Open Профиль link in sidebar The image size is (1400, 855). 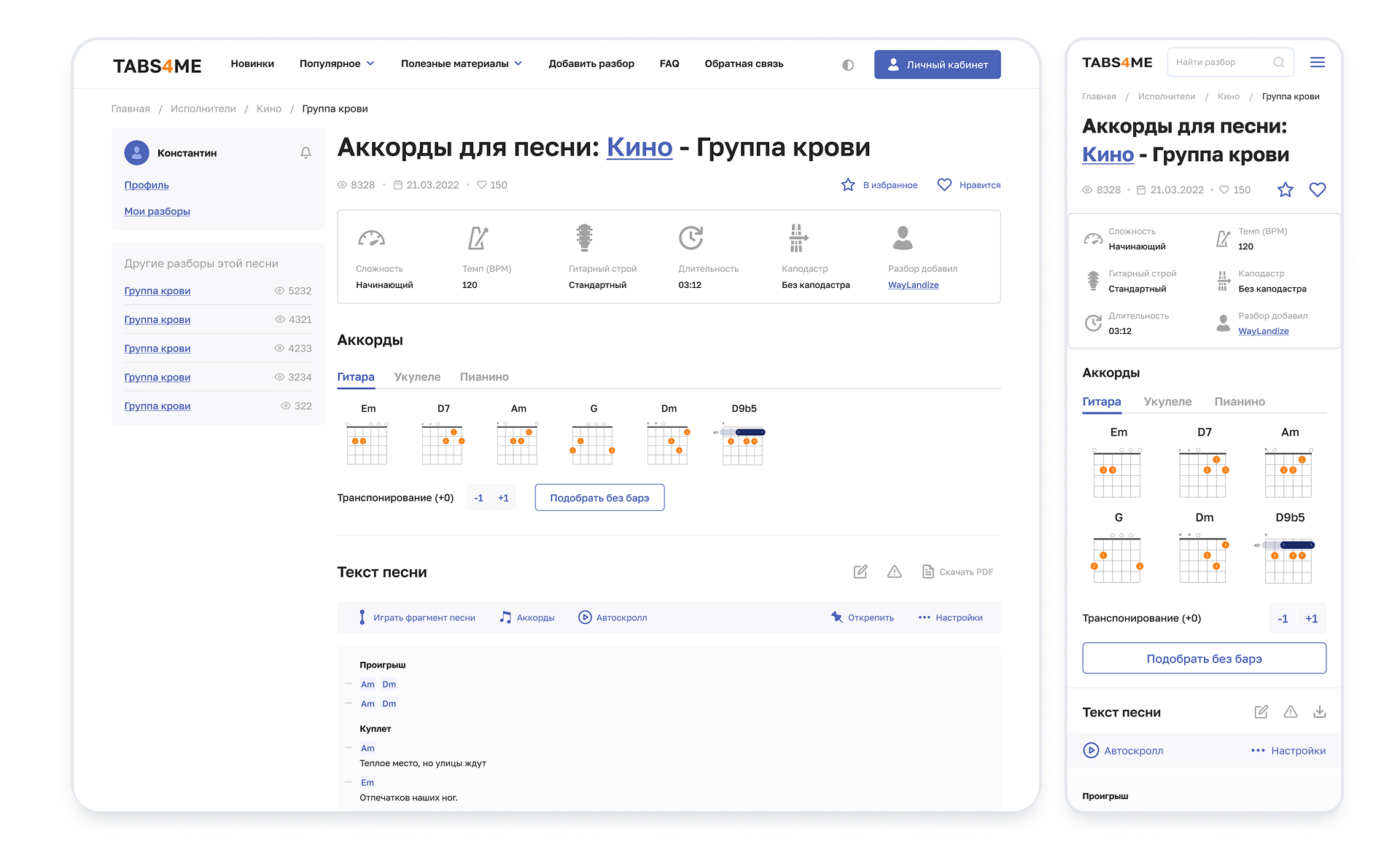point(147,185)
